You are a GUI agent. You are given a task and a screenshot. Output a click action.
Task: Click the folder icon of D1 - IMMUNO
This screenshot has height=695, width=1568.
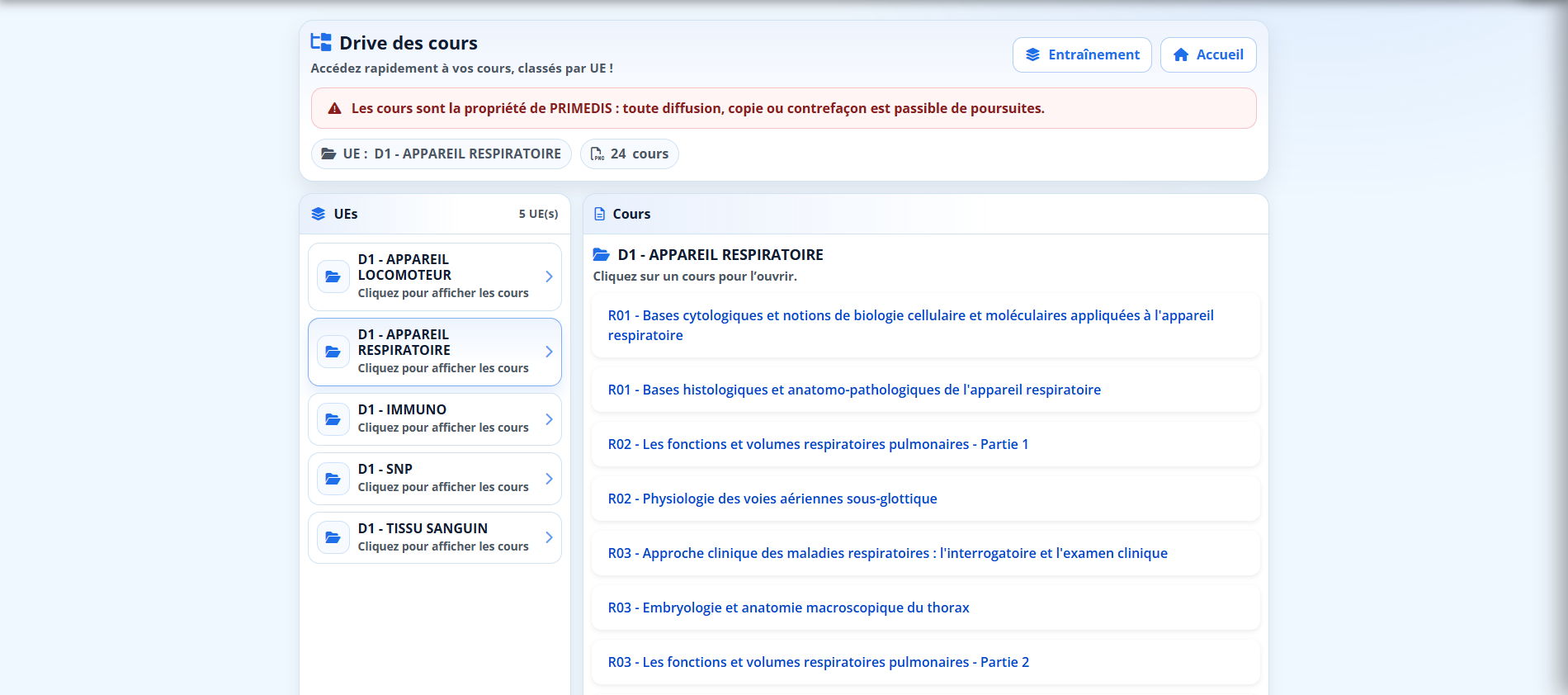pos(333,419)
